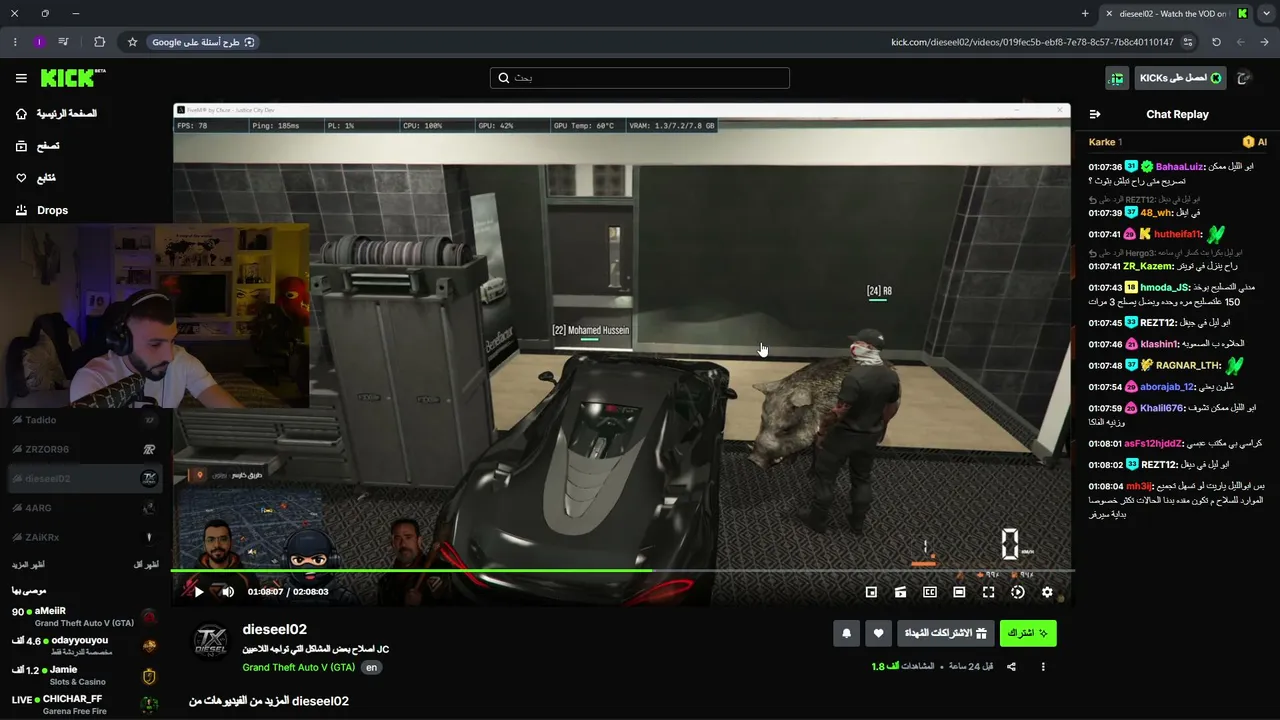Share the video with the share icon
The height and width of the screenshot is (720, 1280).
pyautogui.click(x=1011, y=667)
